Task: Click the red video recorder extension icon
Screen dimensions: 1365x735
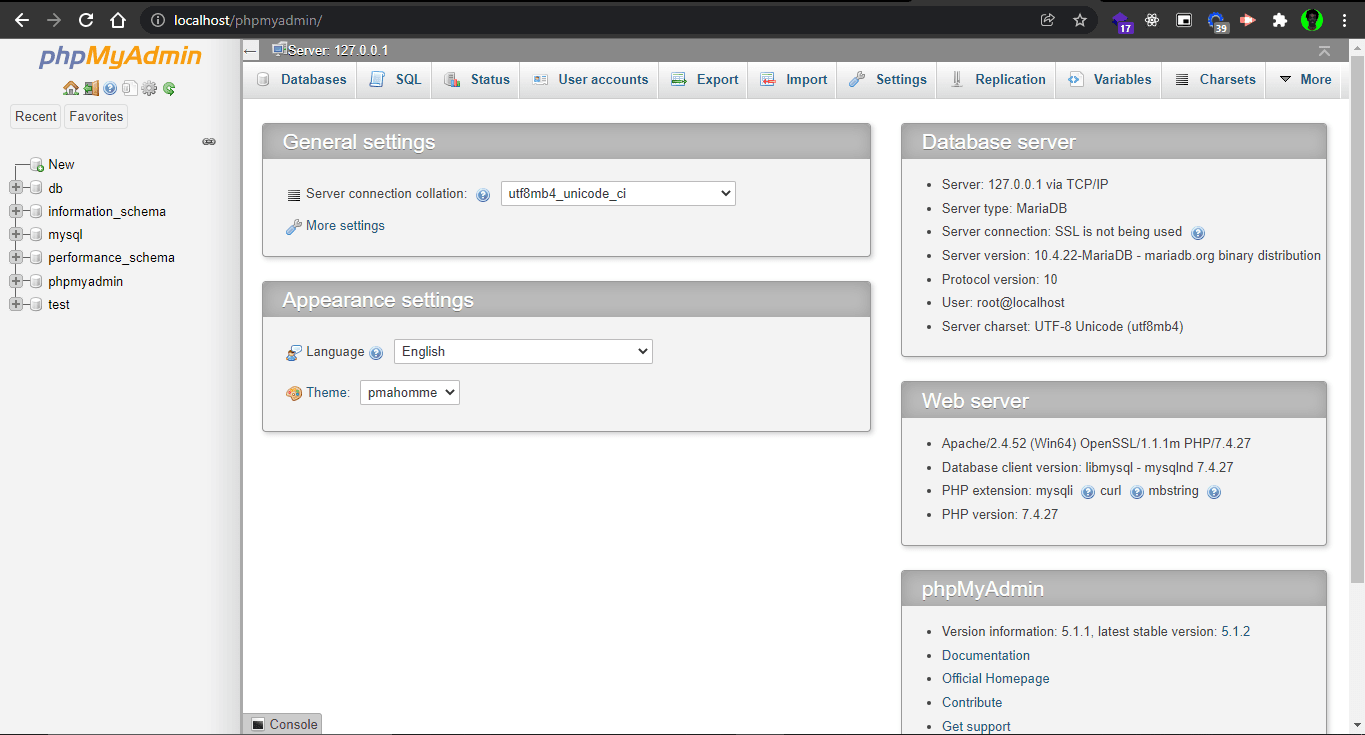Action: [x=1247, y=20]
